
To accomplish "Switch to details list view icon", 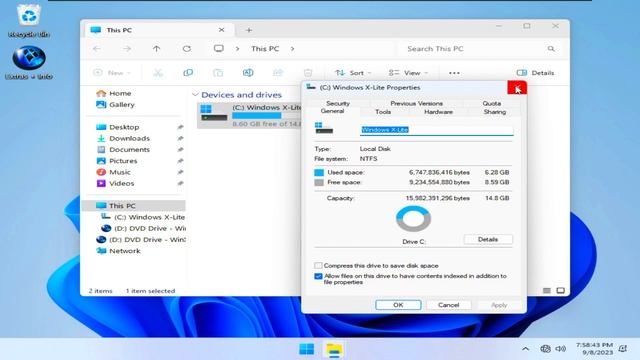I will click(547, 291).
